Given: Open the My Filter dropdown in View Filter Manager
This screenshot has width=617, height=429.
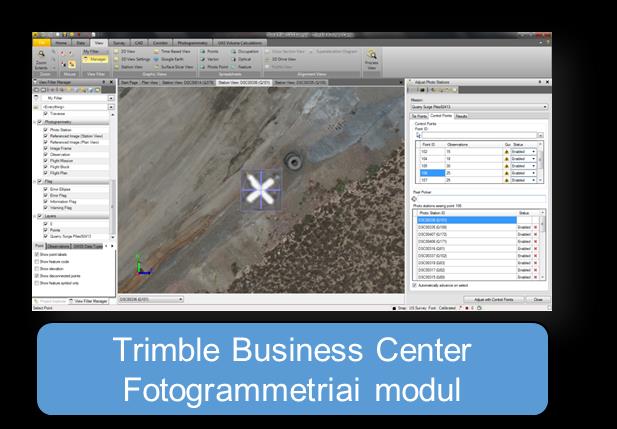Looking at the screenshot, I should click(111, 98).
